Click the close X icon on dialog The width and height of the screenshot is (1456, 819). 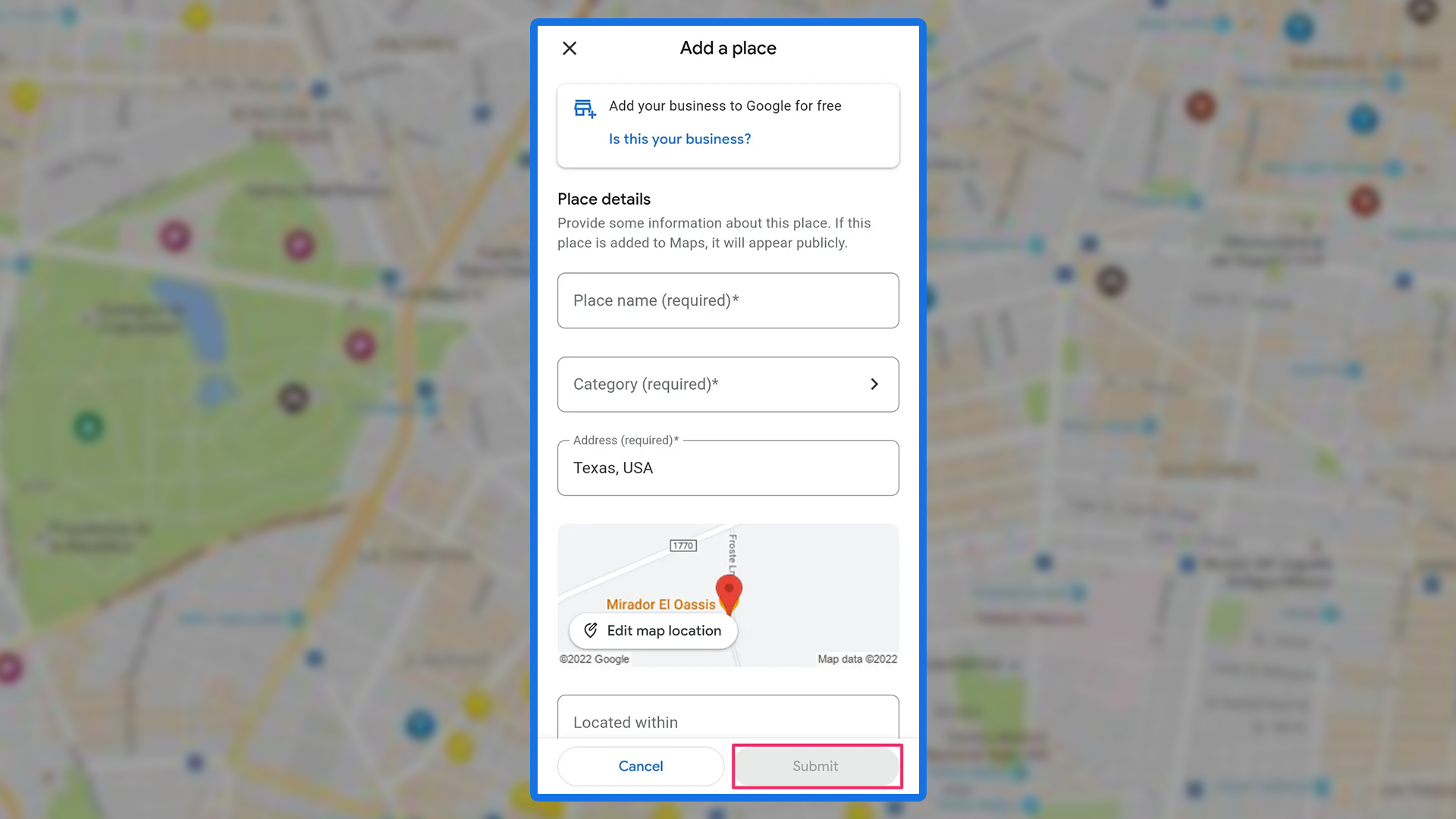[x=569, y=47]
